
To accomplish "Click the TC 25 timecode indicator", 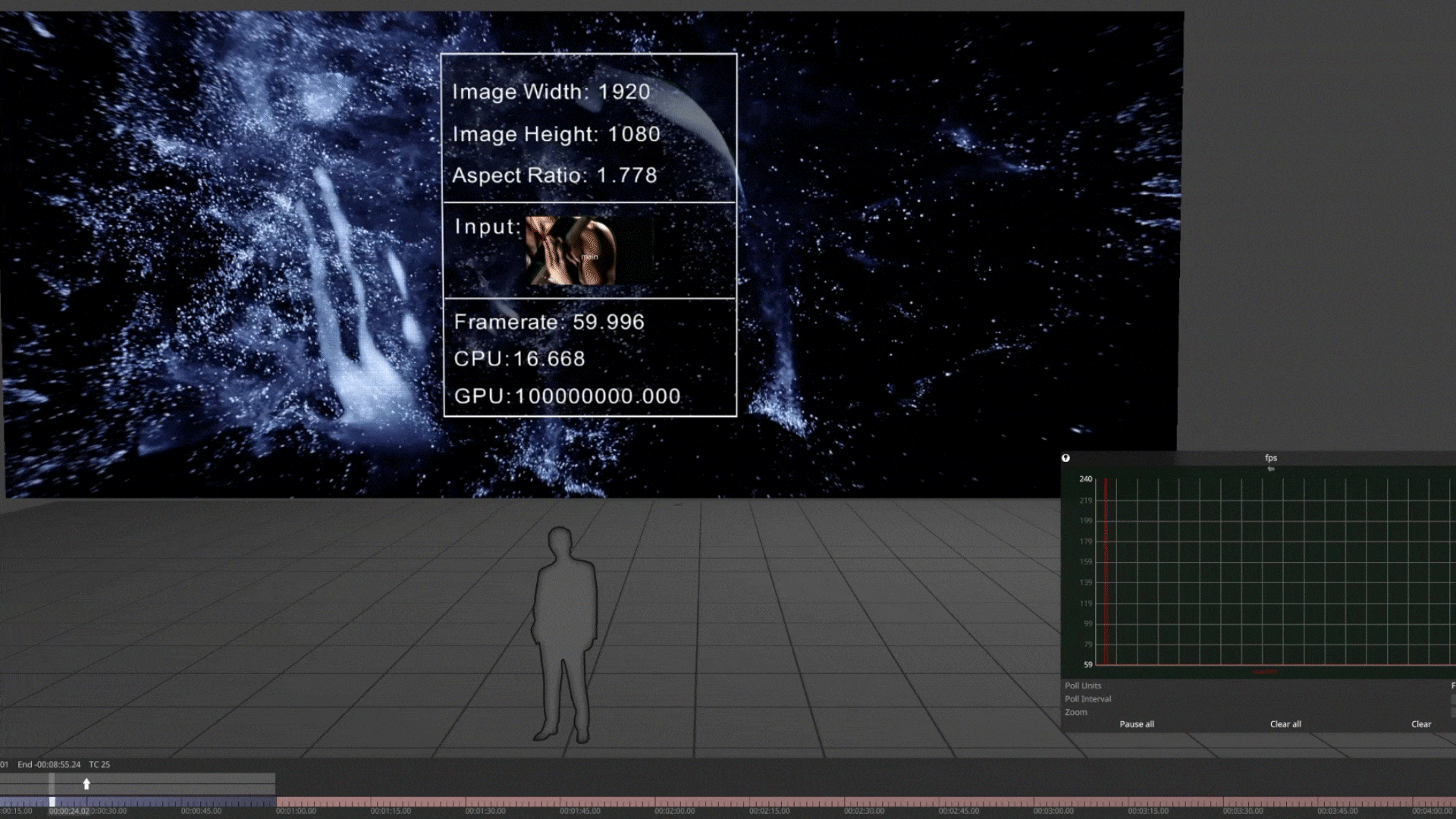I will [99, 764].
